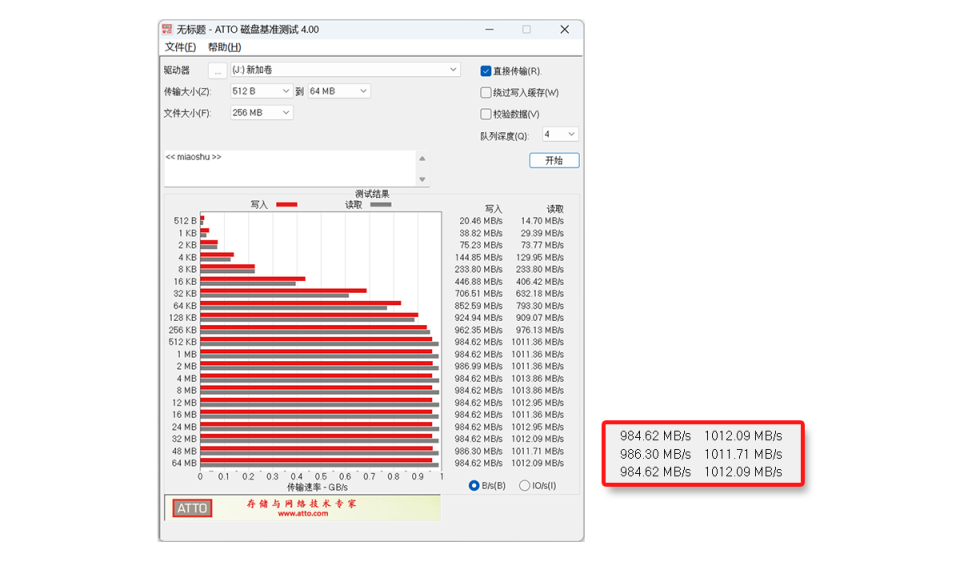Minimize the ATTO benchmark window

tap(489, 29)
